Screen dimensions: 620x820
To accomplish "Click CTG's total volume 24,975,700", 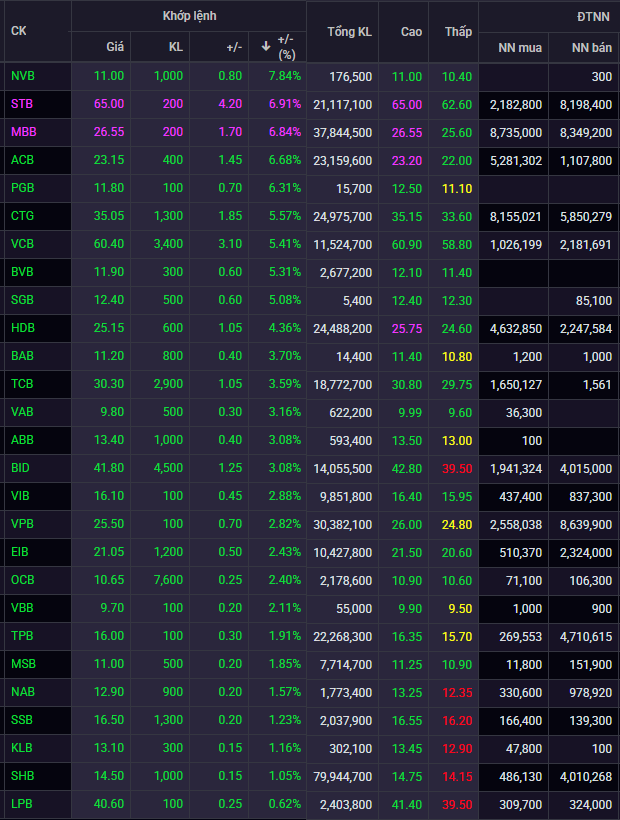I will (345, 216).
